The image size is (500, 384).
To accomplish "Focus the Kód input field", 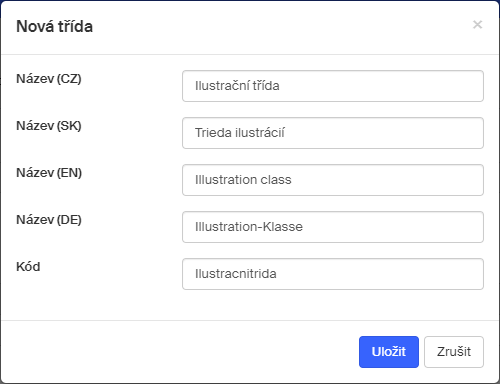I will click(x=333, y=274).
